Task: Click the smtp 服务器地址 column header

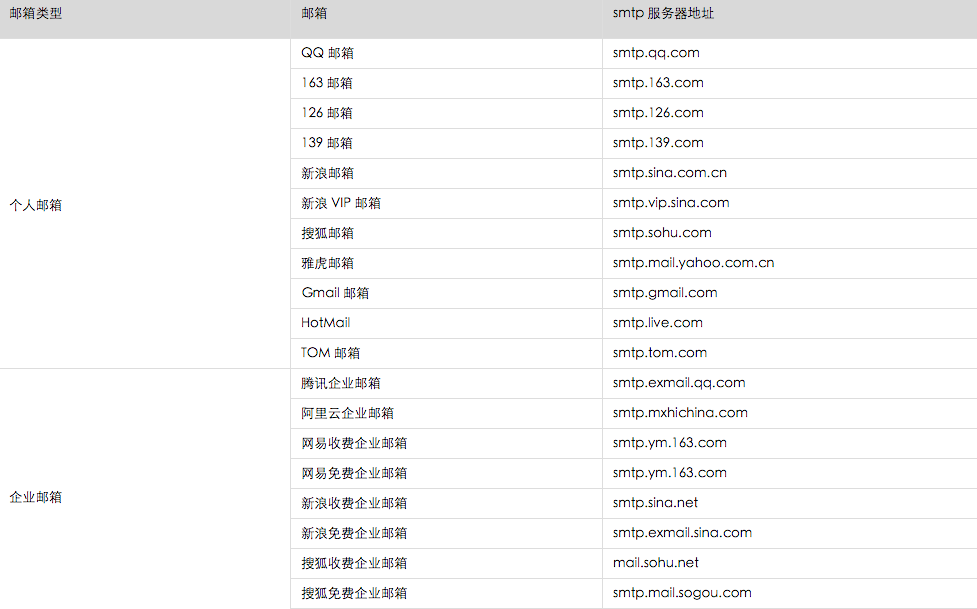Action: 663,14
